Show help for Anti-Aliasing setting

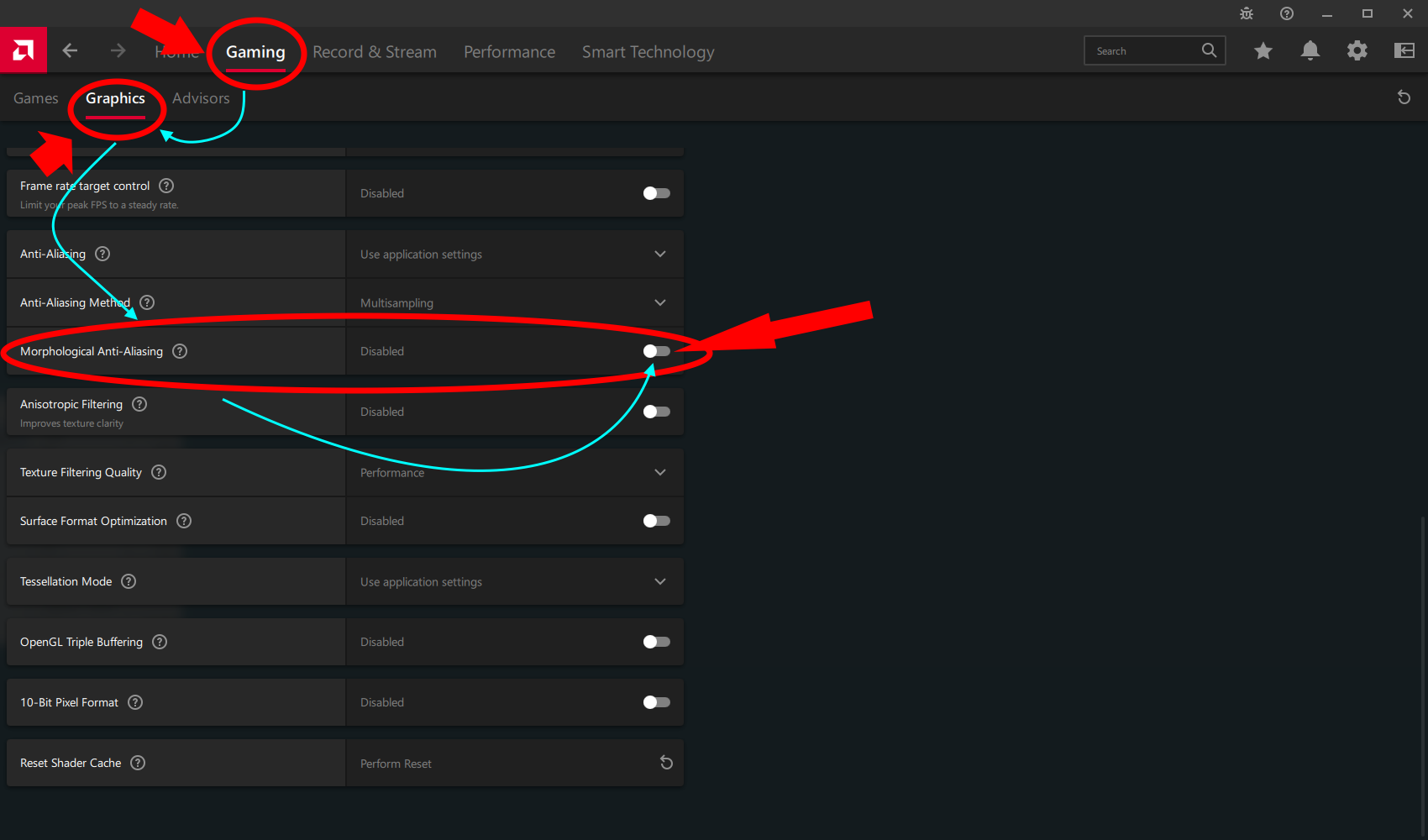(102, 254)
